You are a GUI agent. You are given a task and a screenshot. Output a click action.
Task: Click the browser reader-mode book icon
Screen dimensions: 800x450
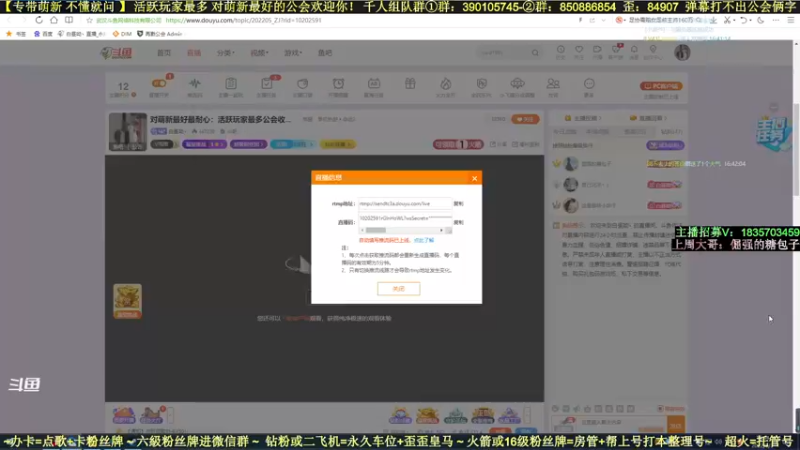click(69, 20)
